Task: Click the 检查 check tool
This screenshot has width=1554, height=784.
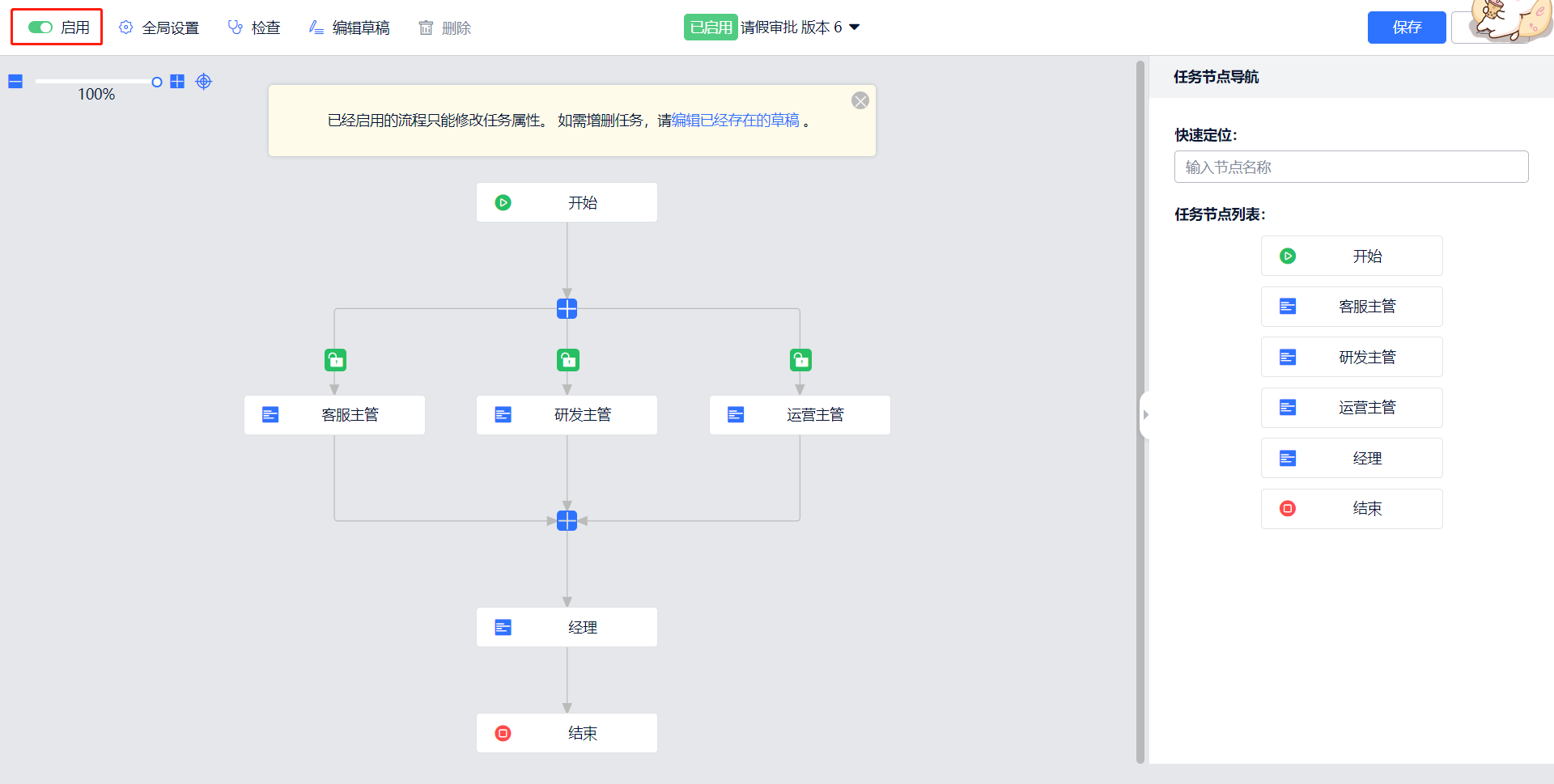Action: click(x=254, y=28)
